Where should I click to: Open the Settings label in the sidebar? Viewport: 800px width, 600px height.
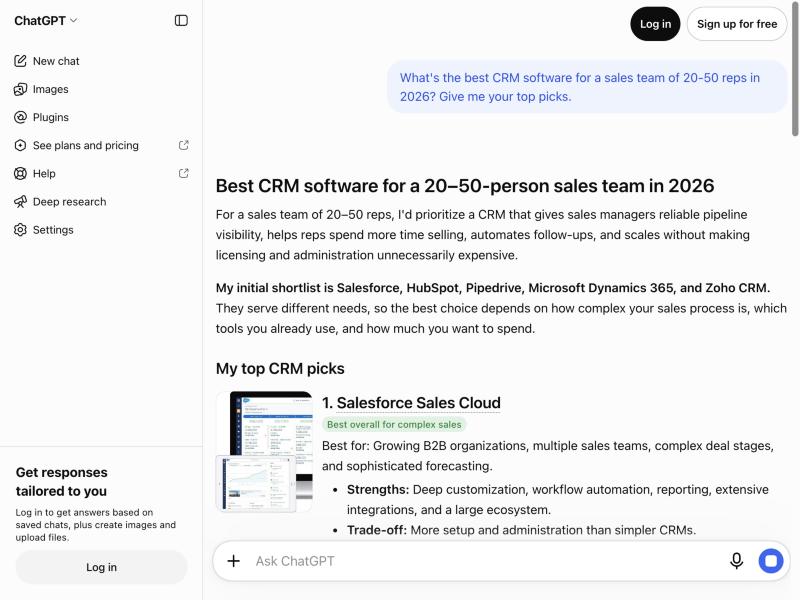pos(53,230)
